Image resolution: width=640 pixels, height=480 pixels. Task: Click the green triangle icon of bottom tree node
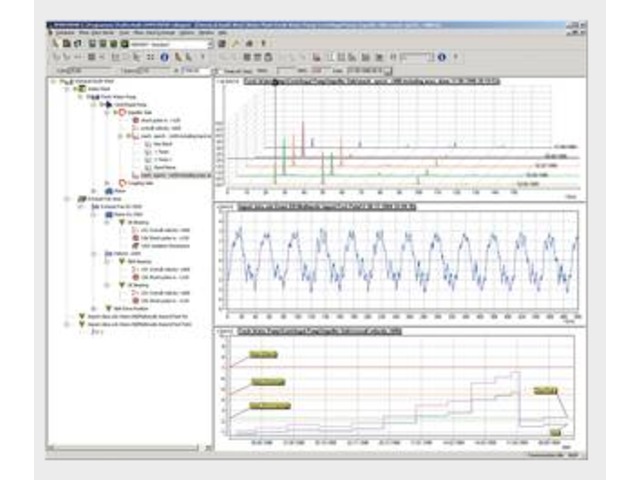click(x=82, y=326)
